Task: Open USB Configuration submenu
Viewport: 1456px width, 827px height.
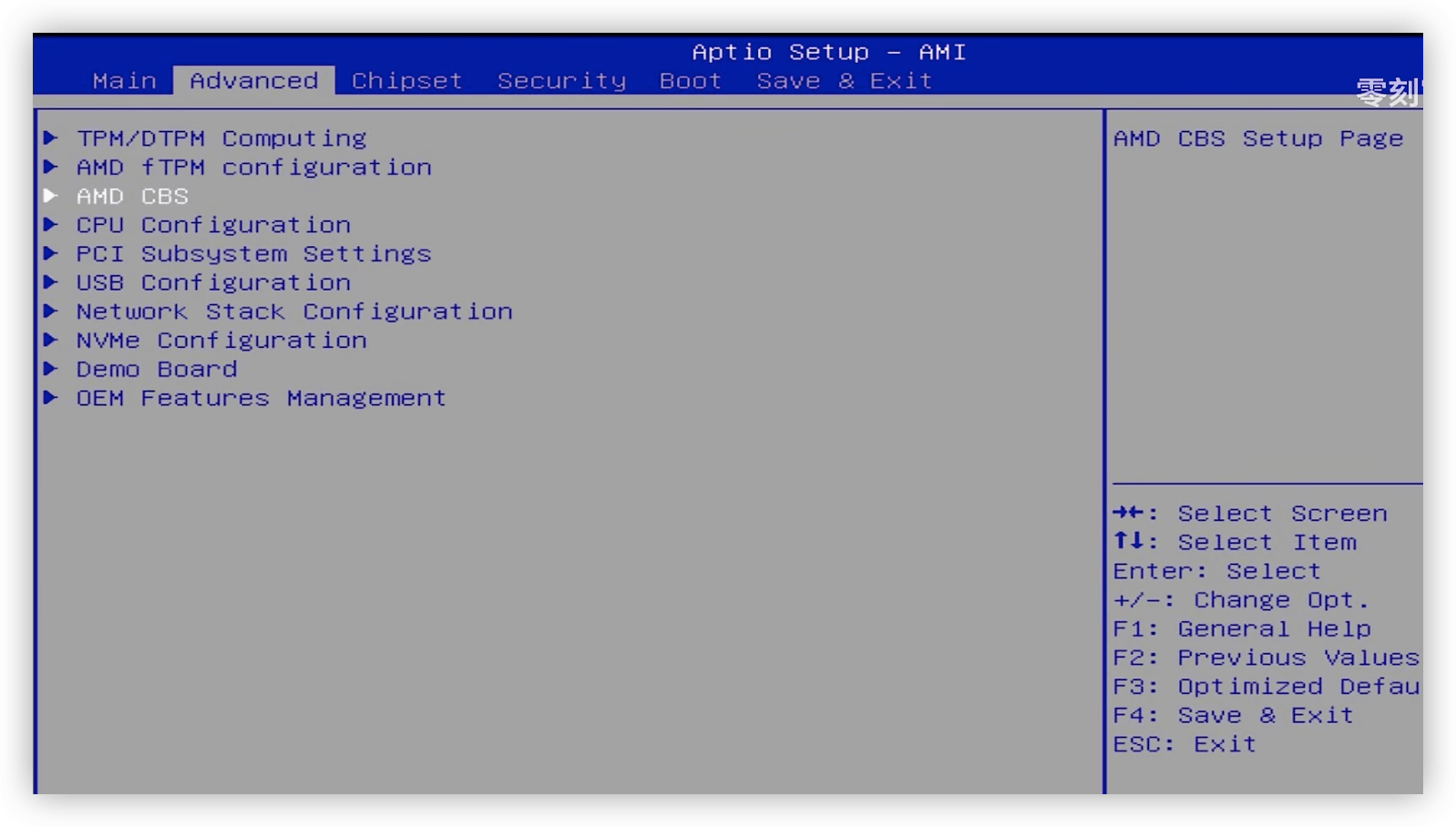Action: click(x=214, y=283)
